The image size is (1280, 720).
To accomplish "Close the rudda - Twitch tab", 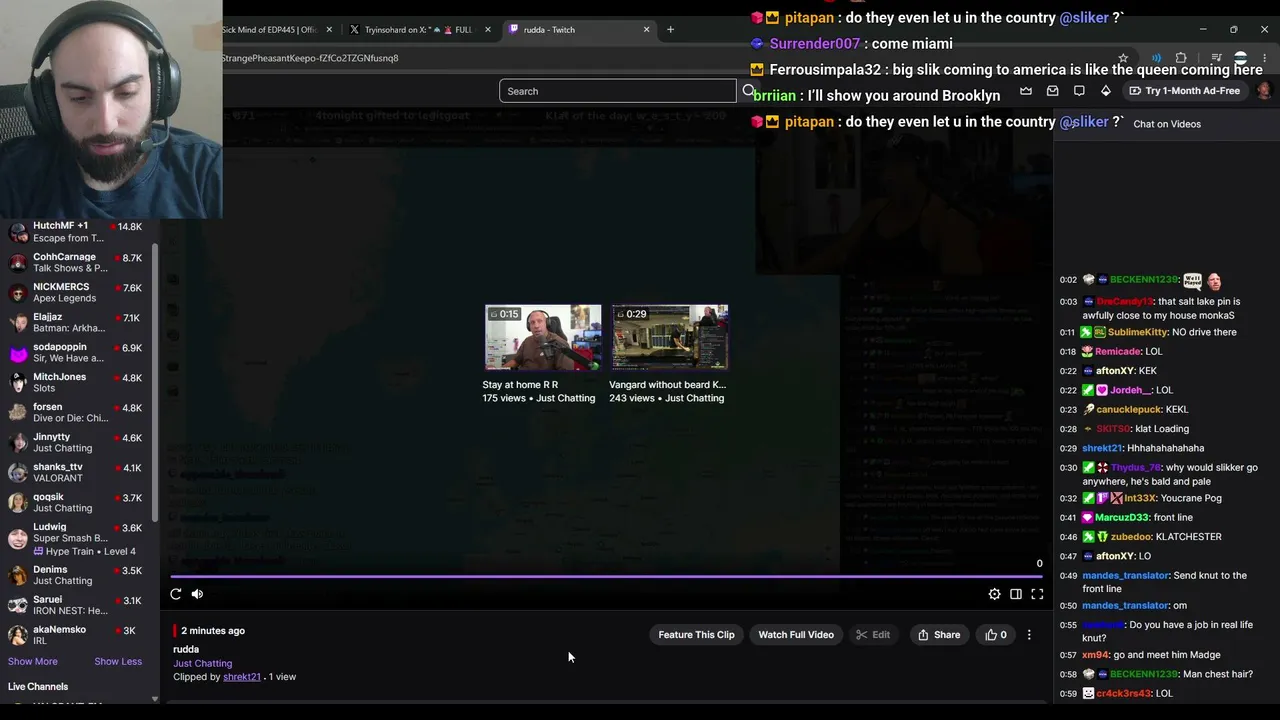I will [x=646, y=30].
